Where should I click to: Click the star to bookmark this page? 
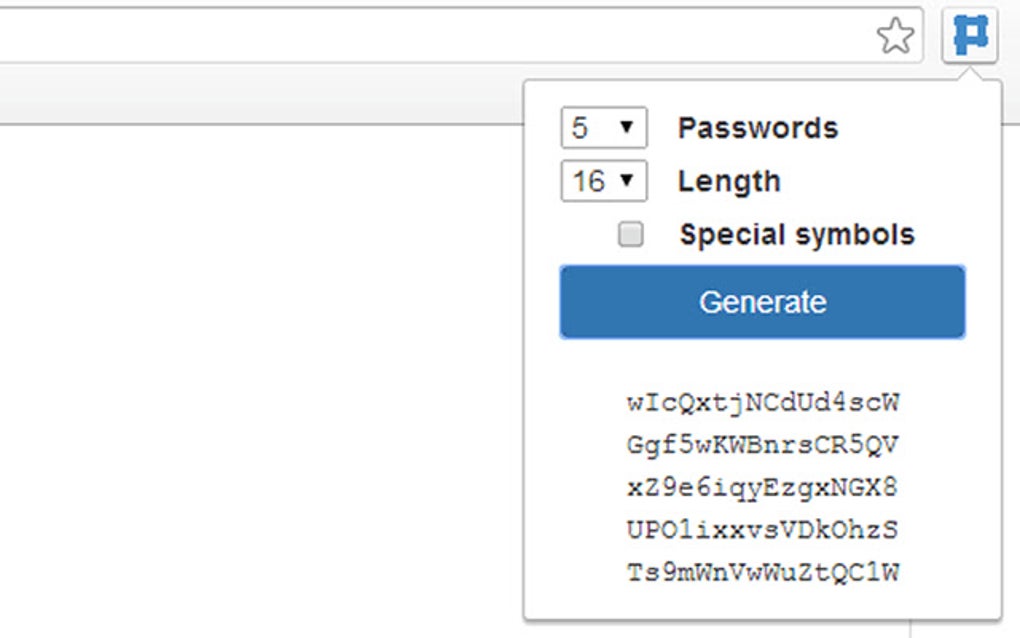point(897,35)
